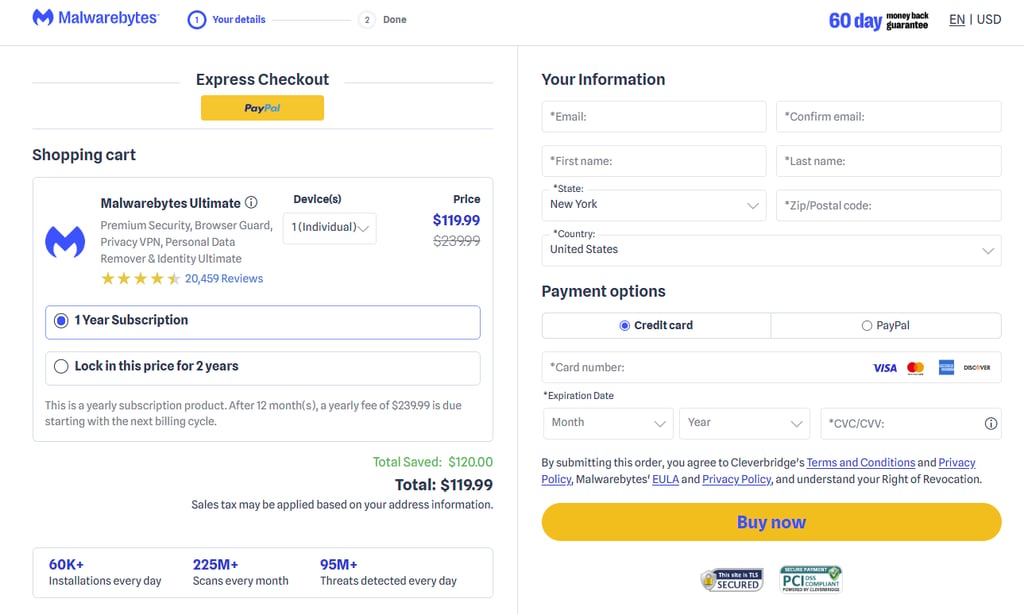
Task: Focus the Zip/Postal code field
Action: pos(889,206)
